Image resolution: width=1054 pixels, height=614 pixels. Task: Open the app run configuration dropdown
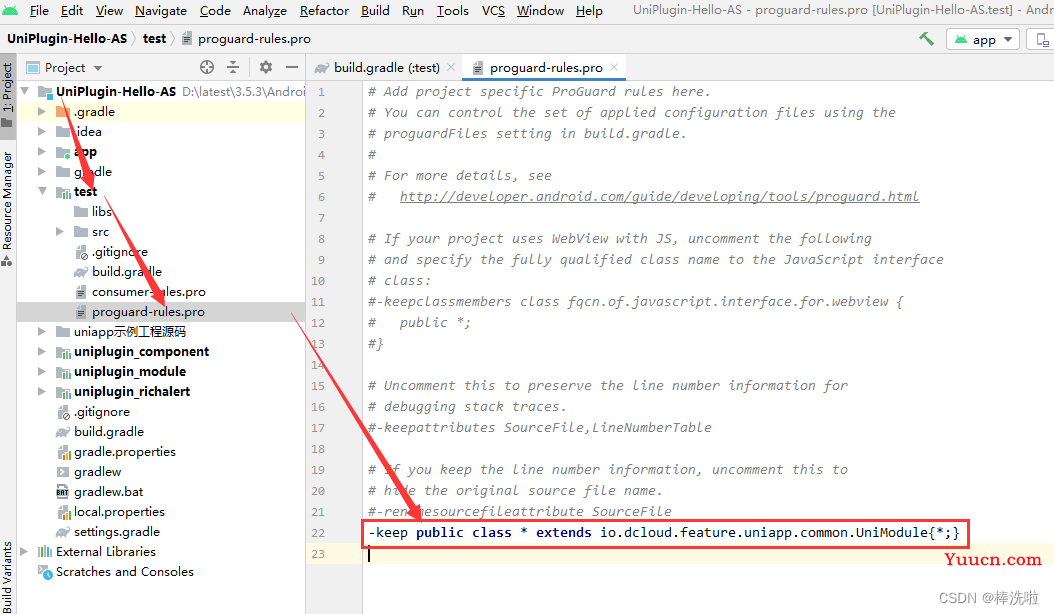(x=983, y=40)
